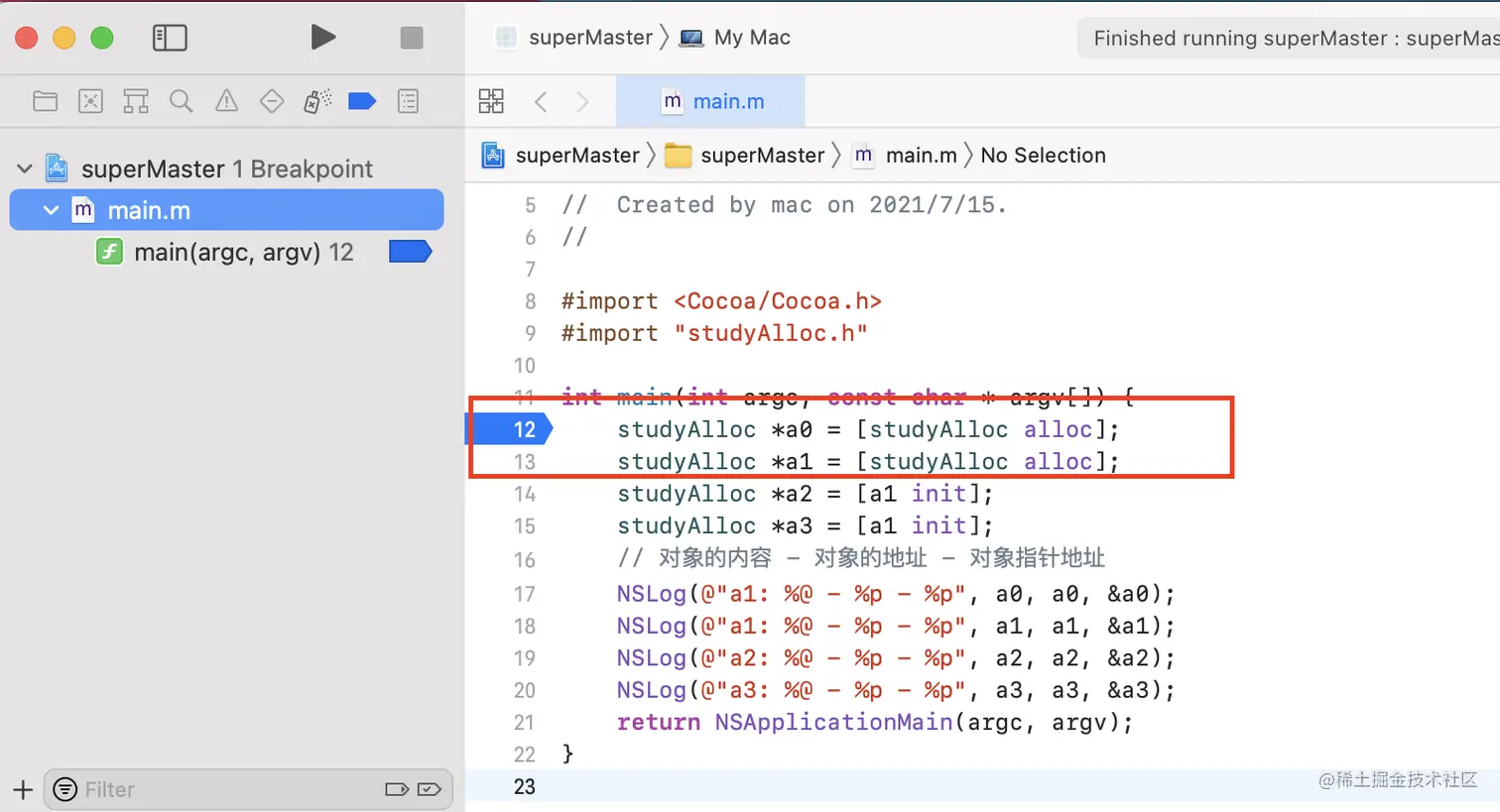
Task: Click the NSLog line printing &a3
Action: (x=896, y=690)
